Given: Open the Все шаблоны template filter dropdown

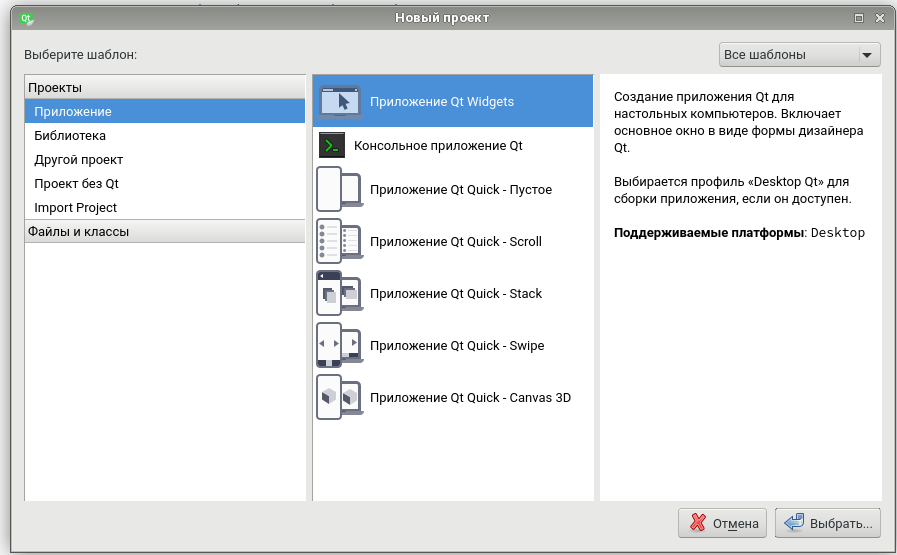Looking at the screenshot, I should point(799,55).
